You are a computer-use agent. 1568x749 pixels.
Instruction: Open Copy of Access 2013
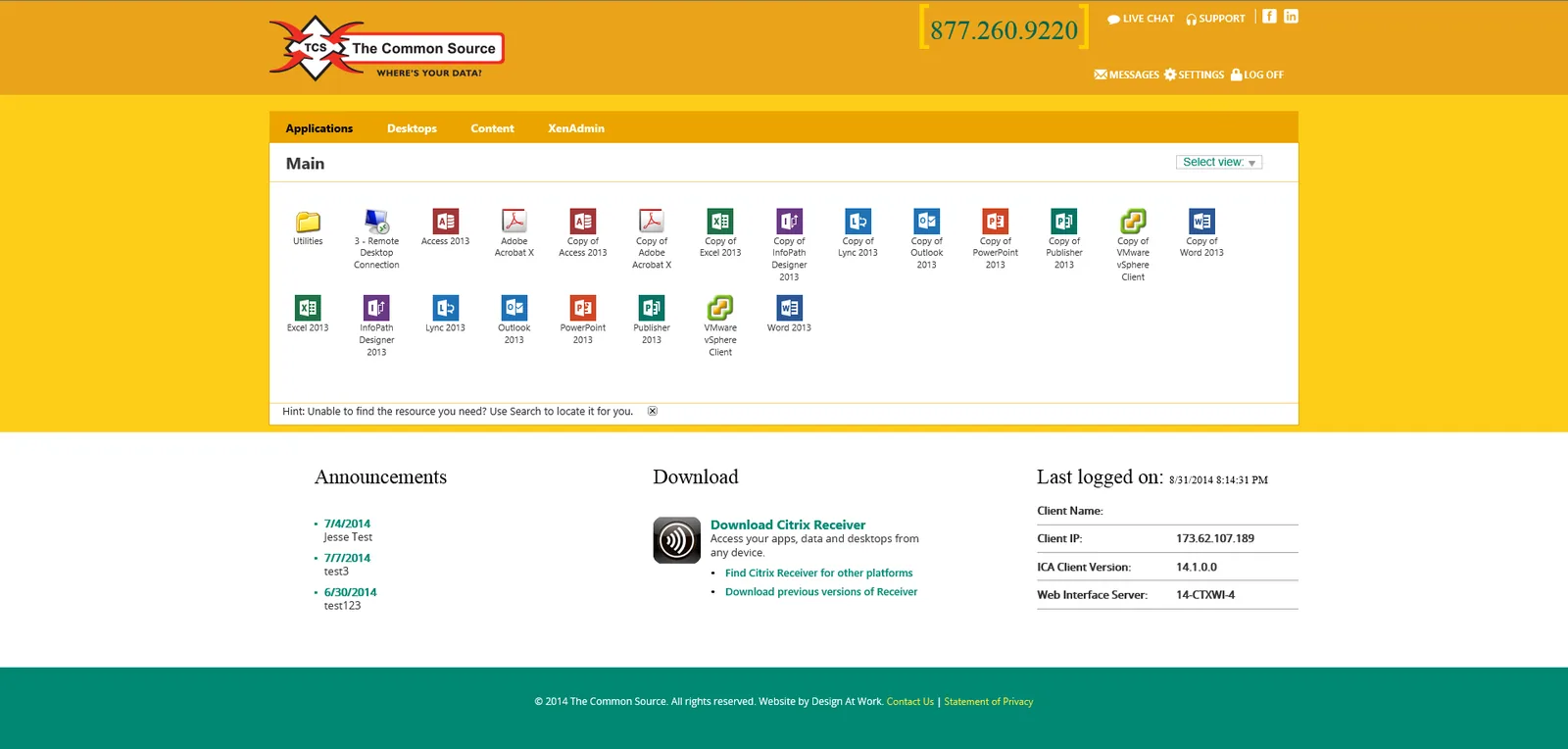click(x=583, y=222)
